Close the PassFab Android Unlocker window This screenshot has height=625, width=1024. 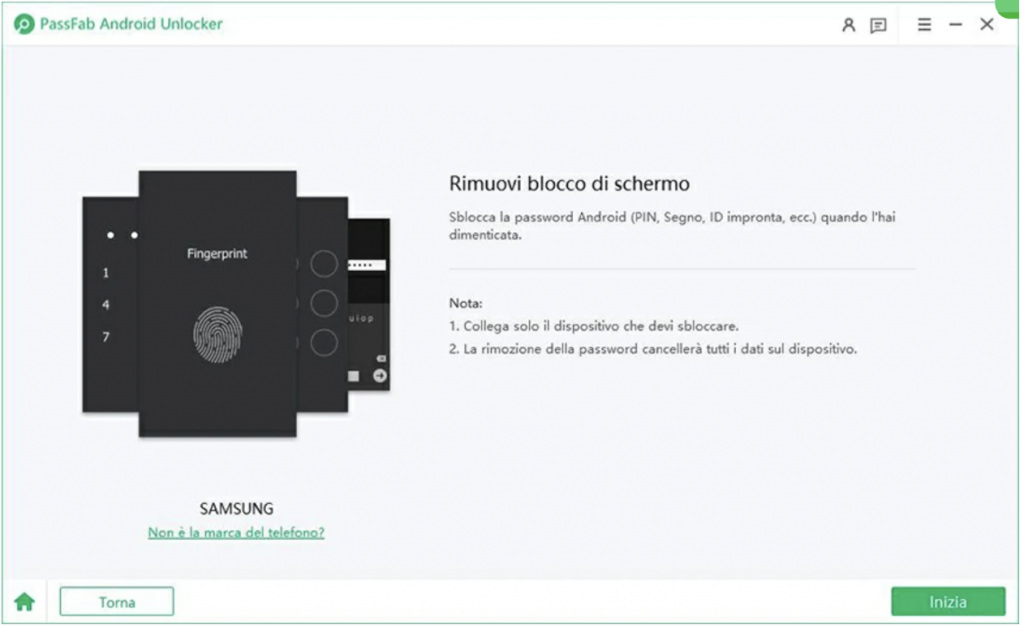pyautogui.click(x=987, y=24)
